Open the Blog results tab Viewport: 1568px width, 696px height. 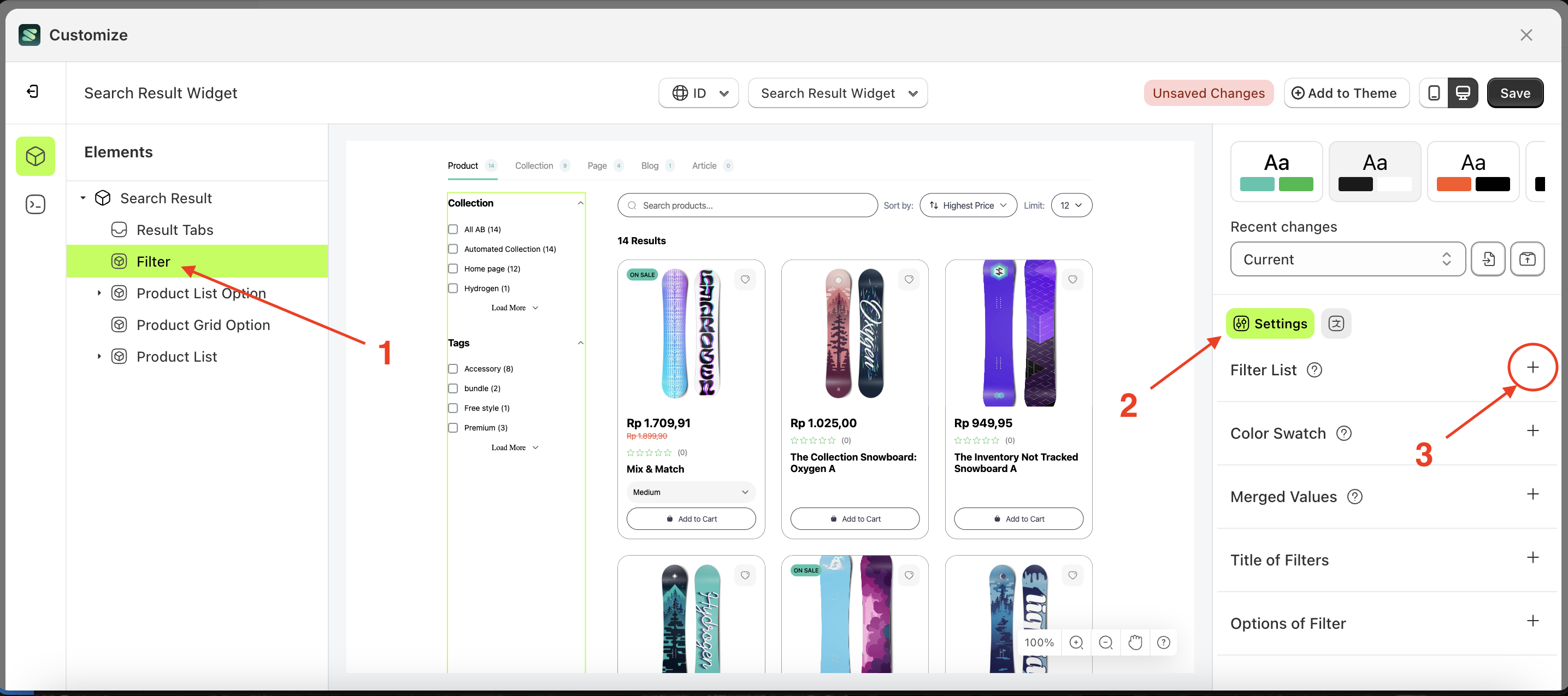tap(650, 165)
